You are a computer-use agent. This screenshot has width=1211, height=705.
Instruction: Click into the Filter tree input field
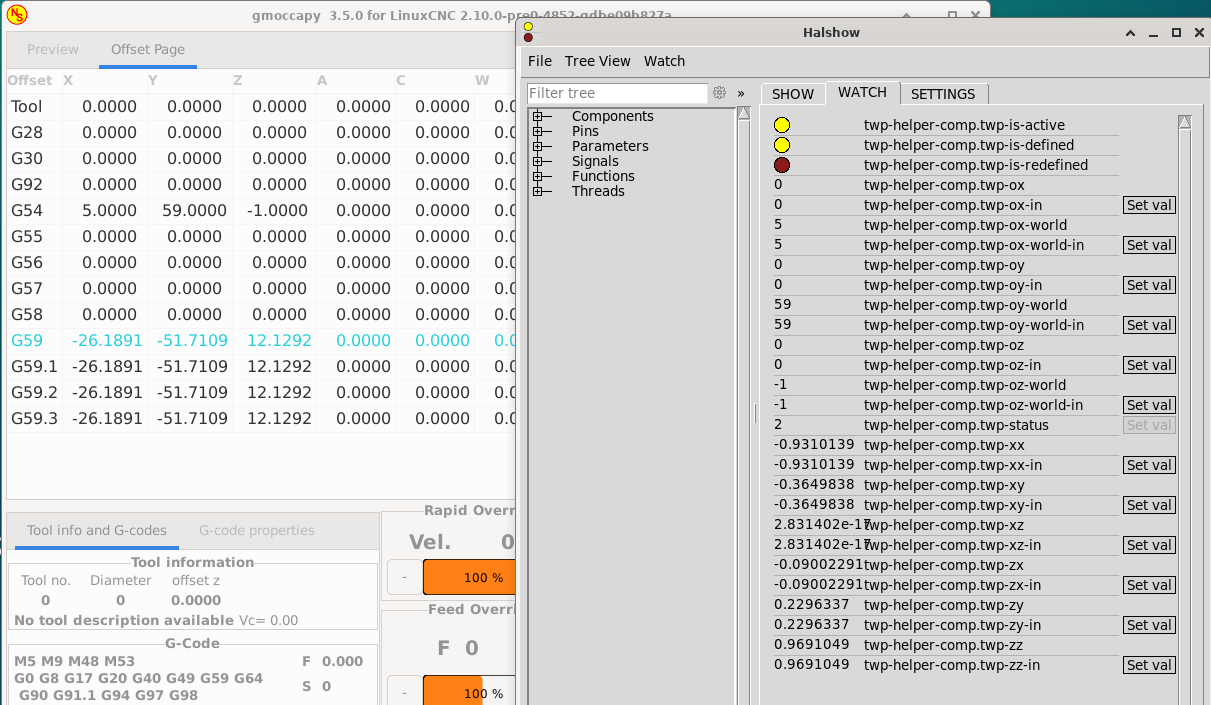617,93
